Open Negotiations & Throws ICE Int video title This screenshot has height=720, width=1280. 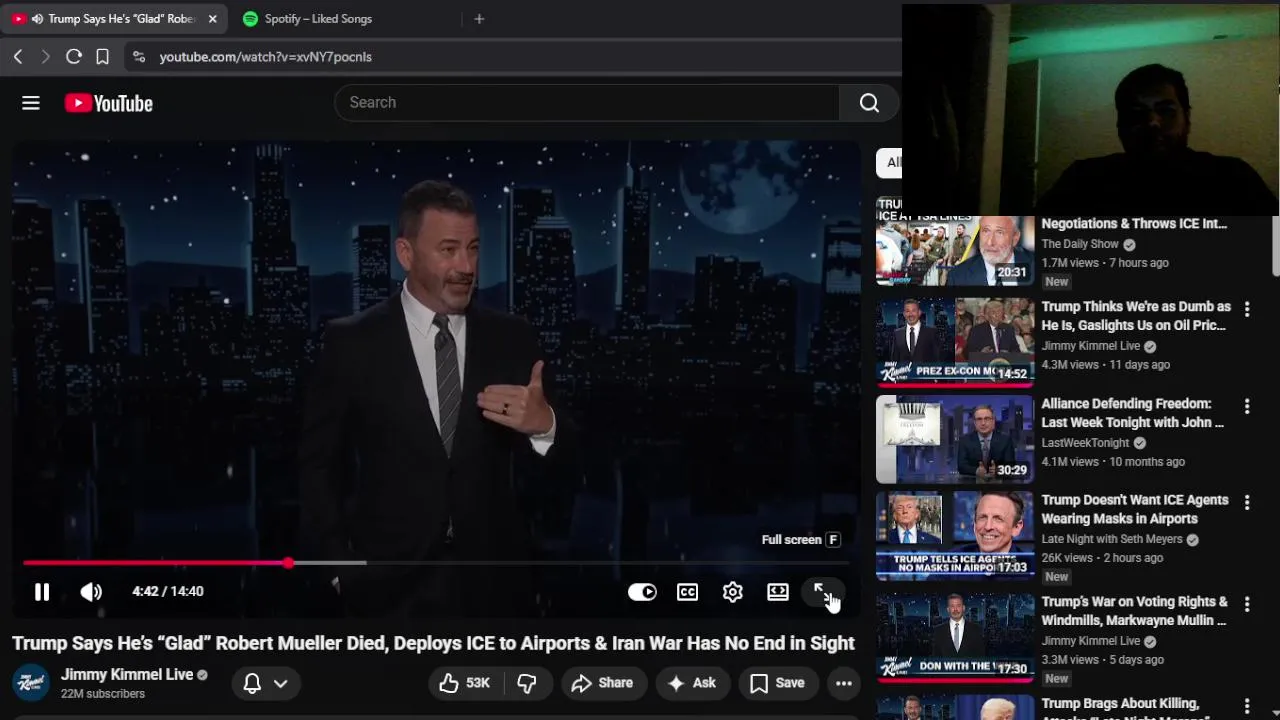pos(1134,224)
